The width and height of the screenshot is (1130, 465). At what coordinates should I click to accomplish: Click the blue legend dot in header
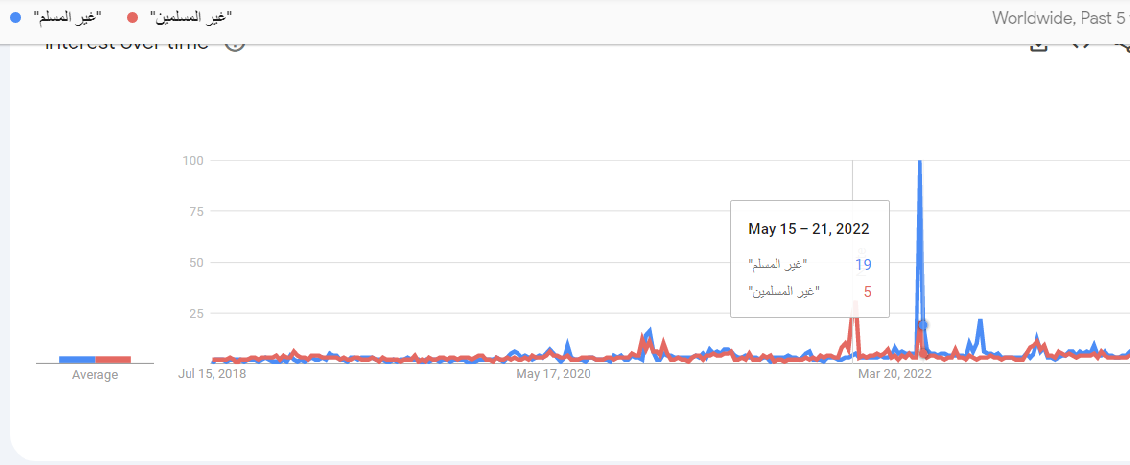(x=14, y=17)
